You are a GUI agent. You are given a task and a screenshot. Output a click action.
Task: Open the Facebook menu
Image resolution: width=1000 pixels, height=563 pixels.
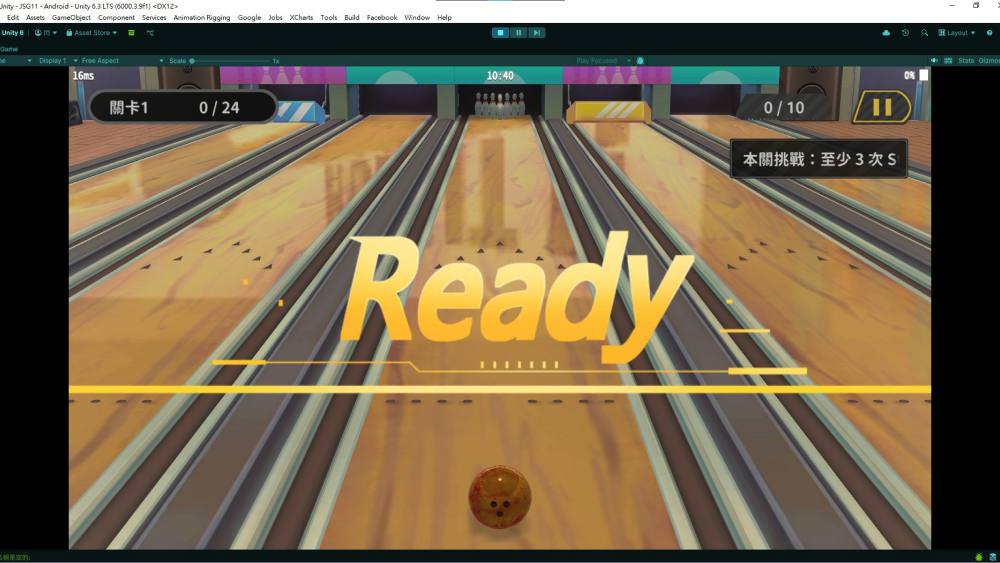click(382, 17)
